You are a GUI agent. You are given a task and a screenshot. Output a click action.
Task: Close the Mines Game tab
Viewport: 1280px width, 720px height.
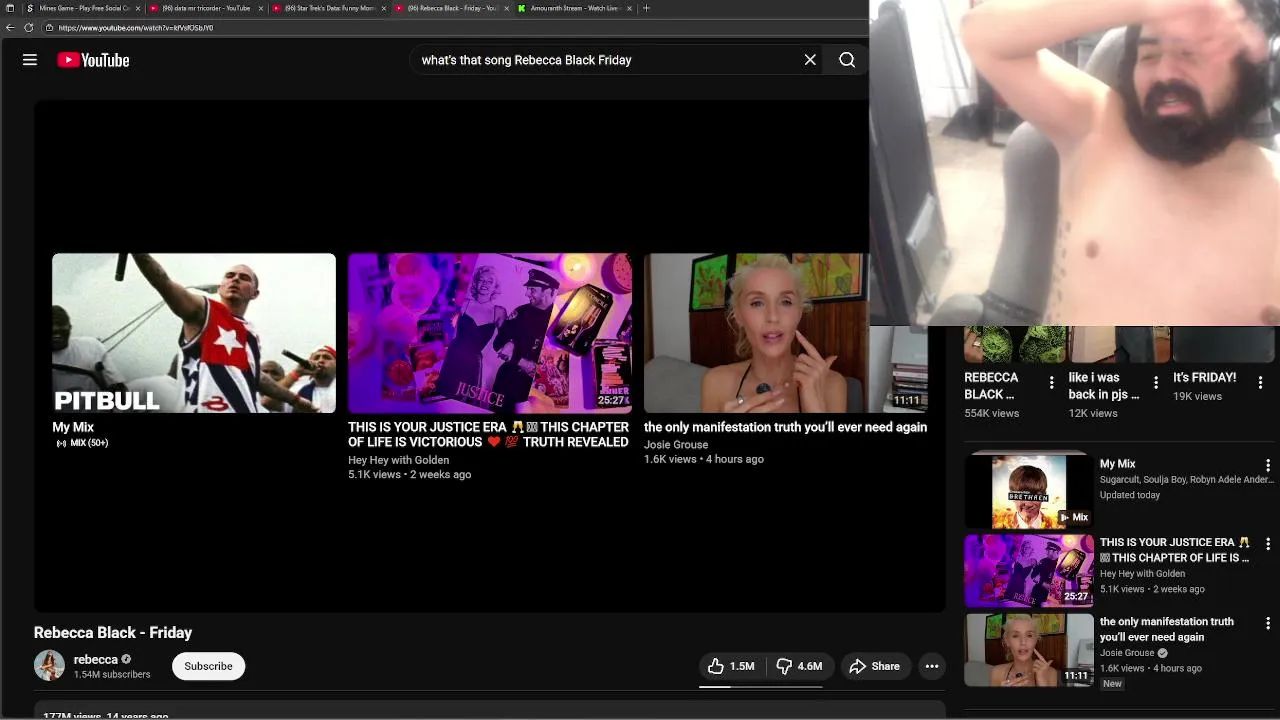138,8
